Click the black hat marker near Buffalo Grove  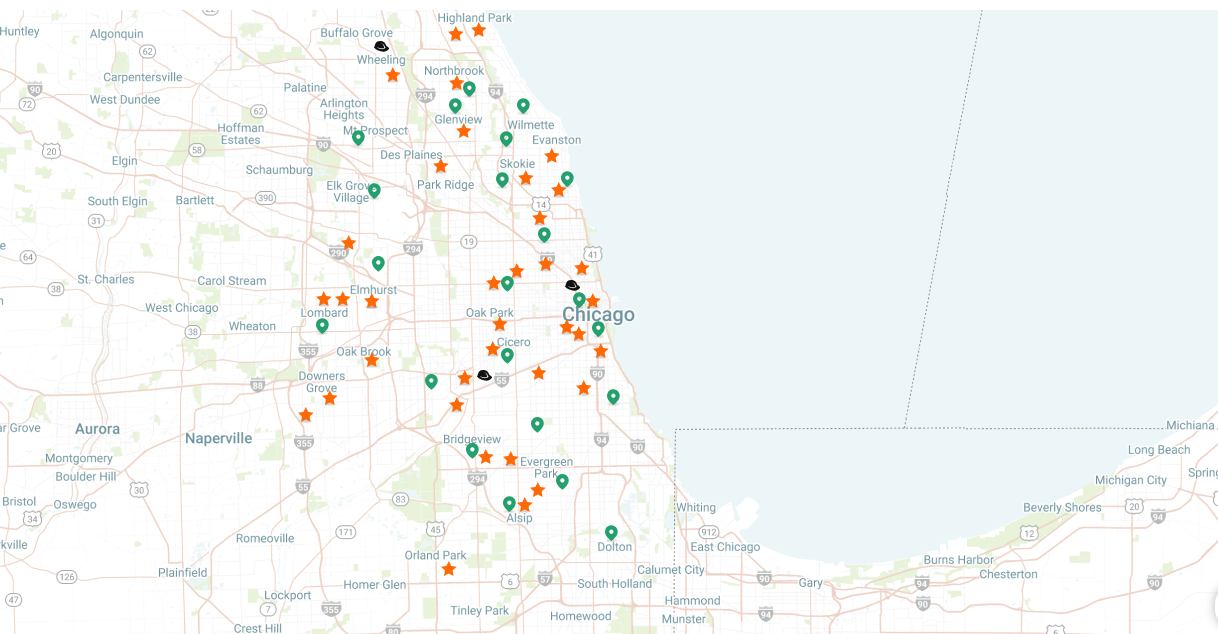coord(381,46)
